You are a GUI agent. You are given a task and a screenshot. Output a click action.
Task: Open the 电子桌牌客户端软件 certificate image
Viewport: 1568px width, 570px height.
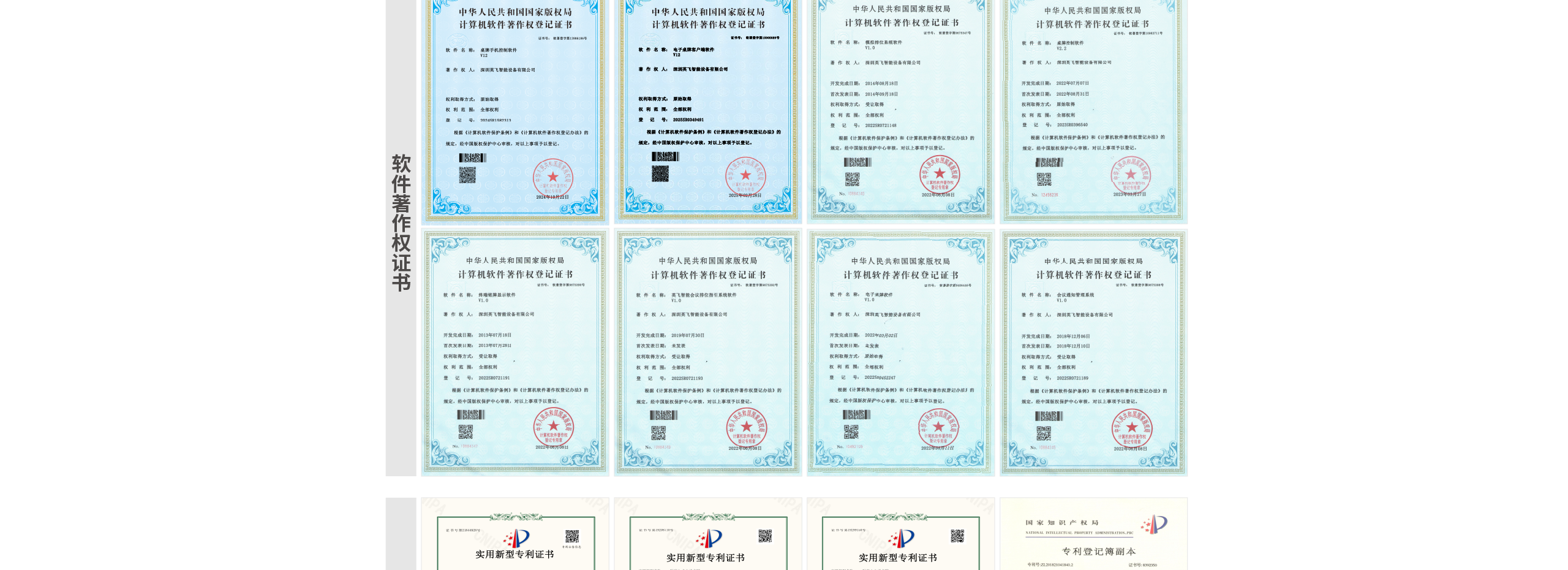pos(707,110)
